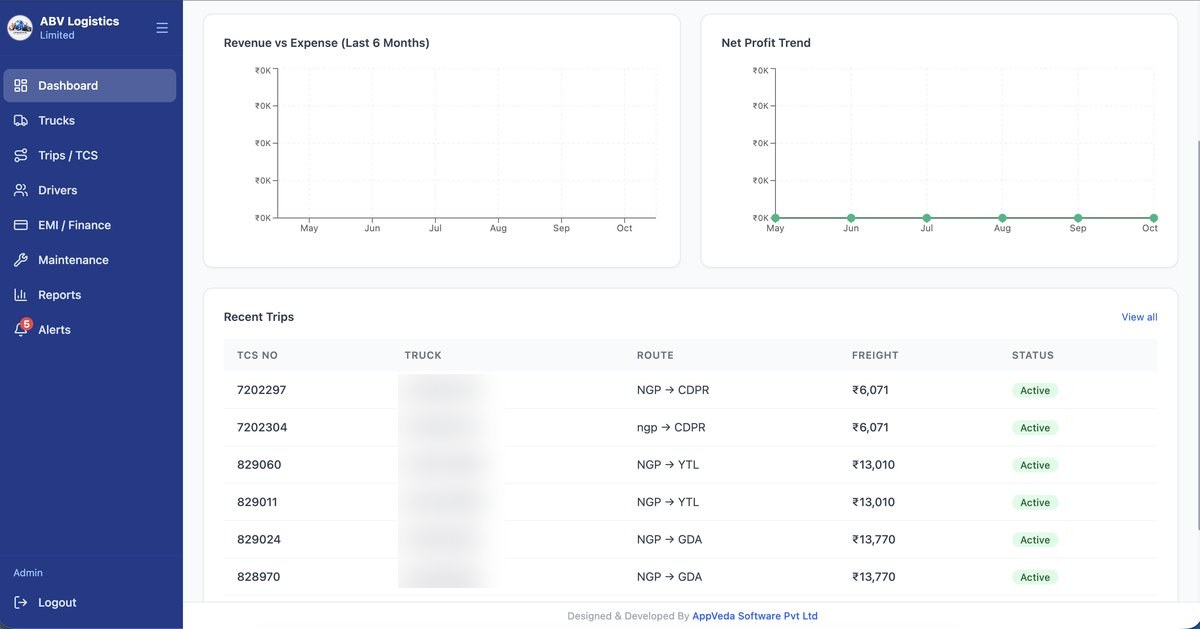
Task: Click the Maintenance wrench icon
Action: point(20,260)
